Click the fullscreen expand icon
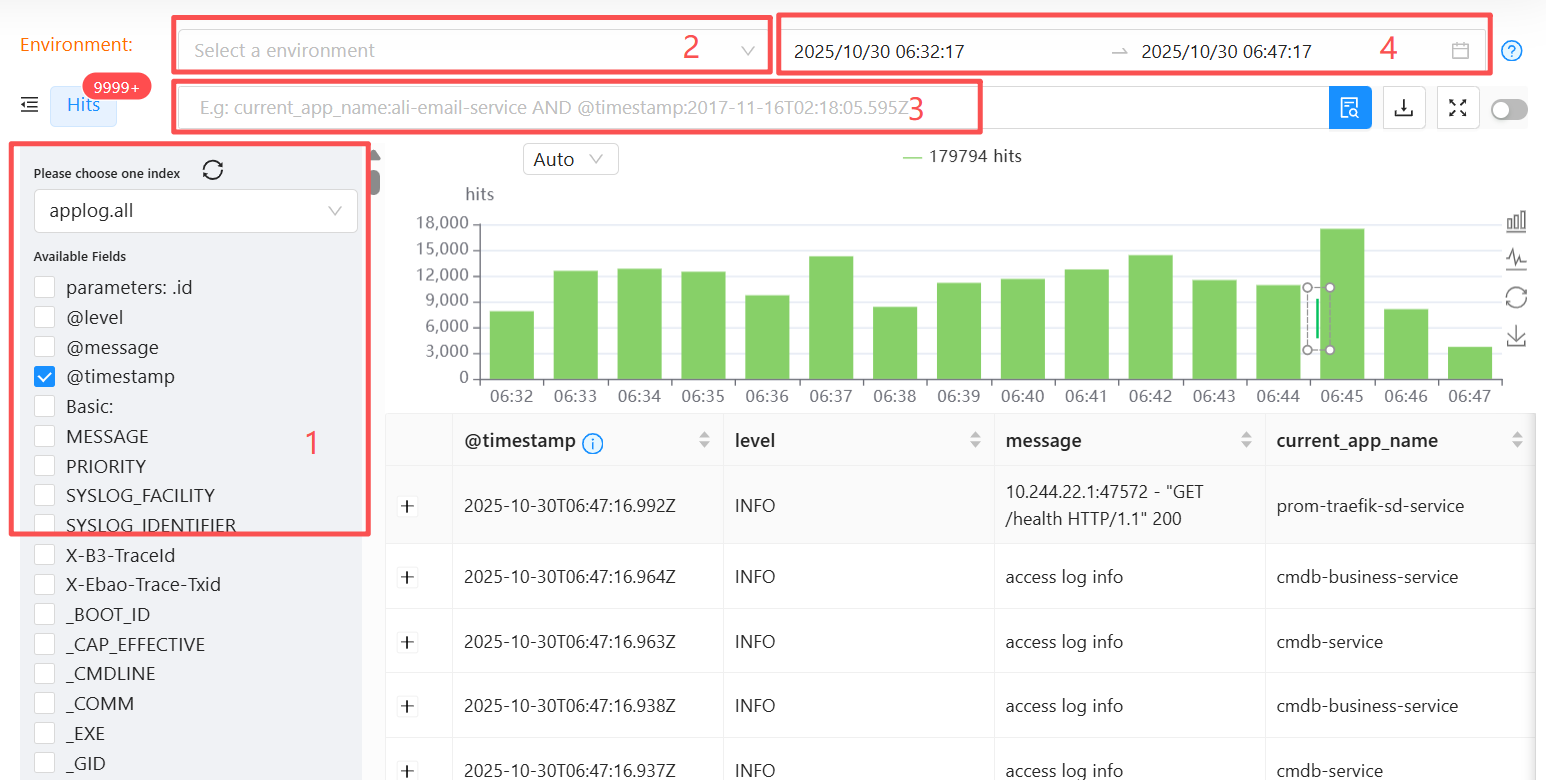The image size is (1546, 780). click(x=1458, y=108)
